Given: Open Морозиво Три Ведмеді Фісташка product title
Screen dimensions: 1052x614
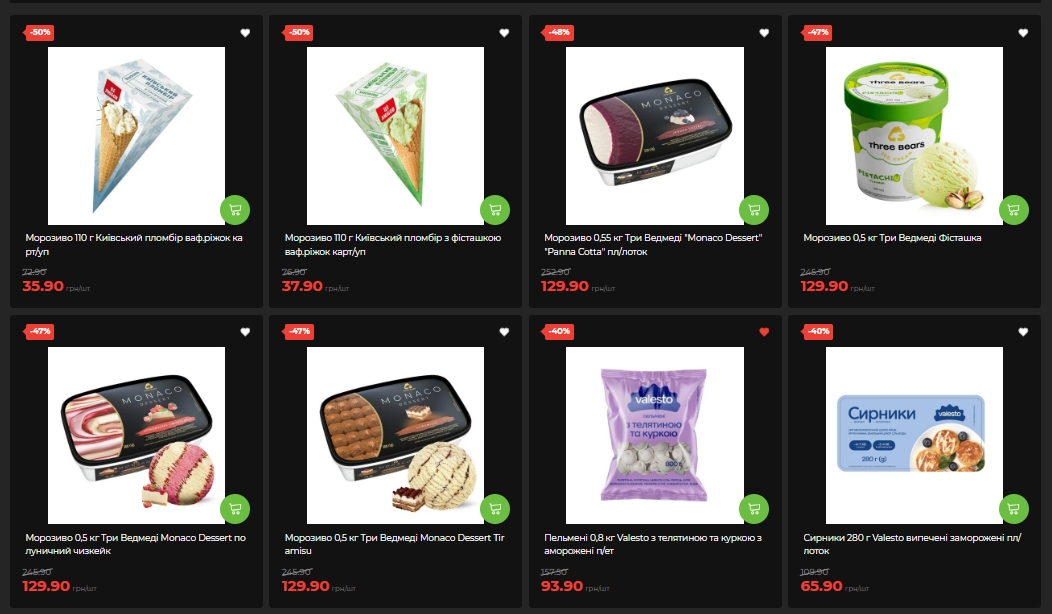Looking at the screenshot, I should click(x=892, y=238).
